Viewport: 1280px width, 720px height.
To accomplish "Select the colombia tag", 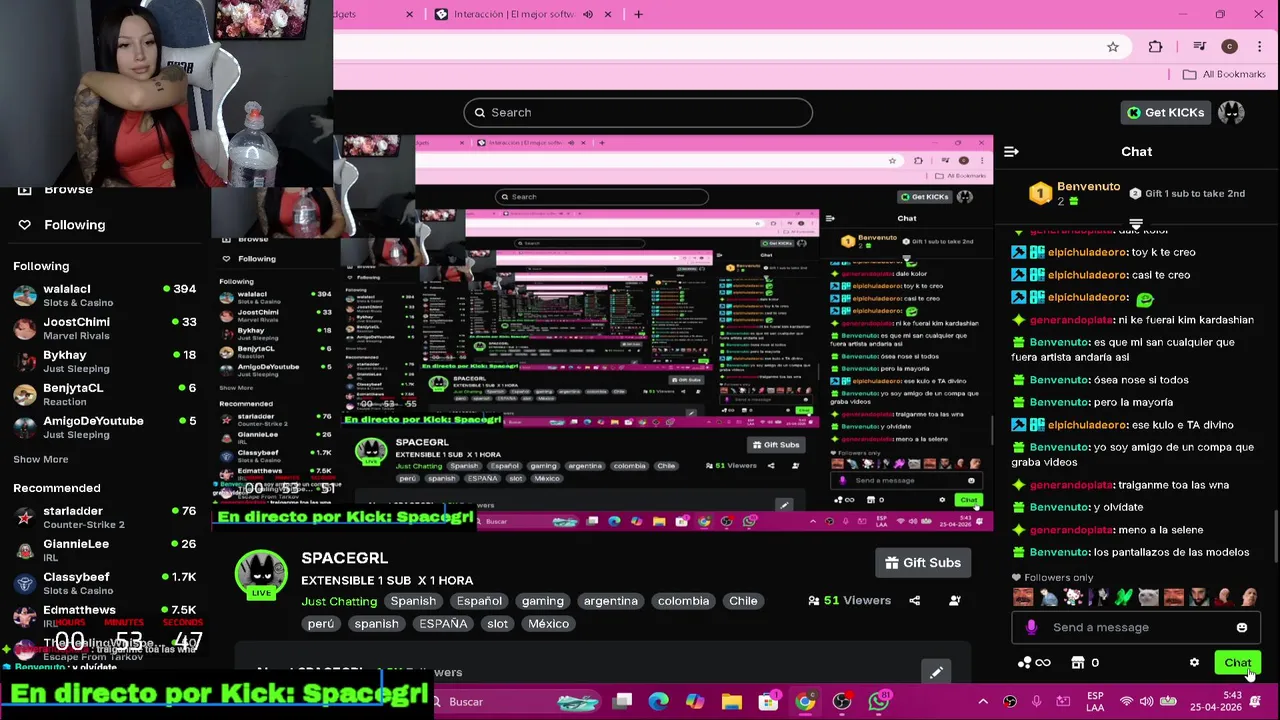I will (x=683, y=601).
